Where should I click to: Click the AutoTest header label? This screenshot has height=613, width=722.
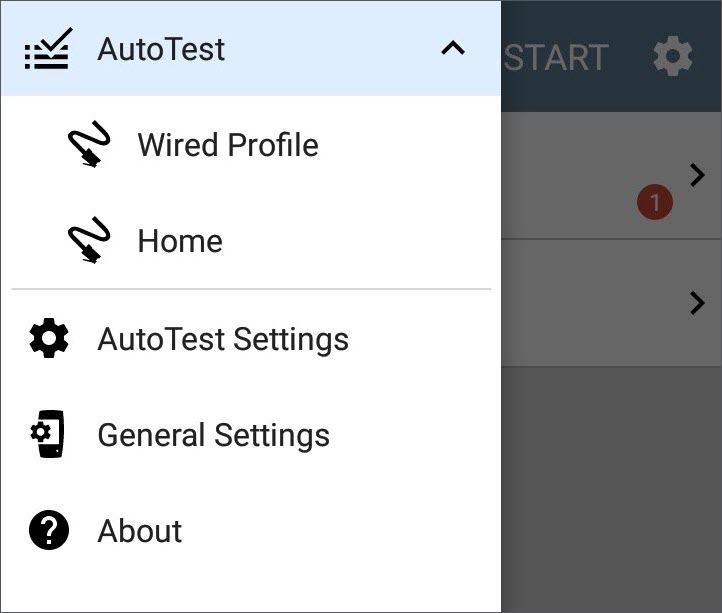(161, 49)
